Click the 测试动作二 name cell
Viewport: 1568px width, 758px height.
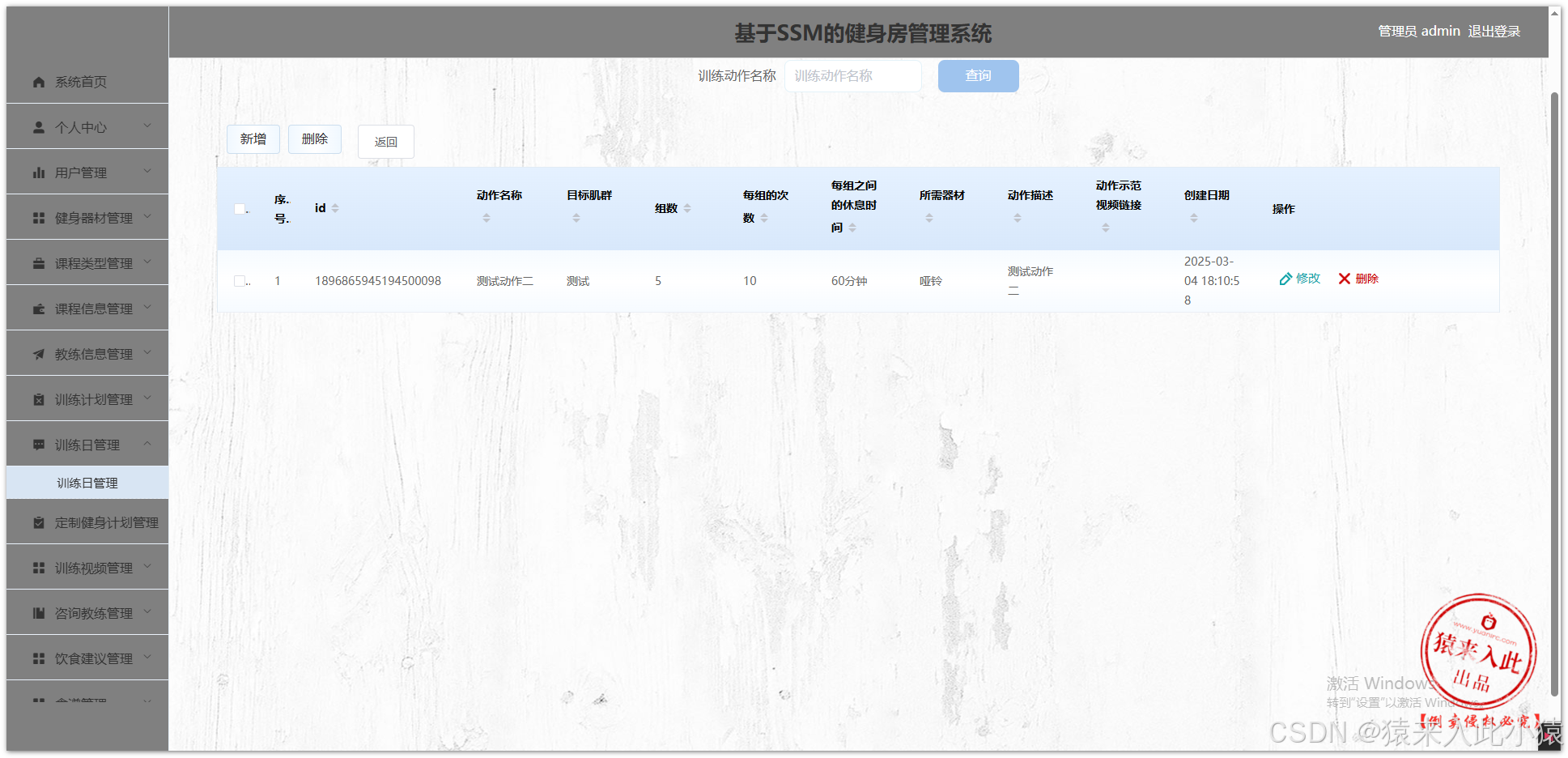(505, 281)
